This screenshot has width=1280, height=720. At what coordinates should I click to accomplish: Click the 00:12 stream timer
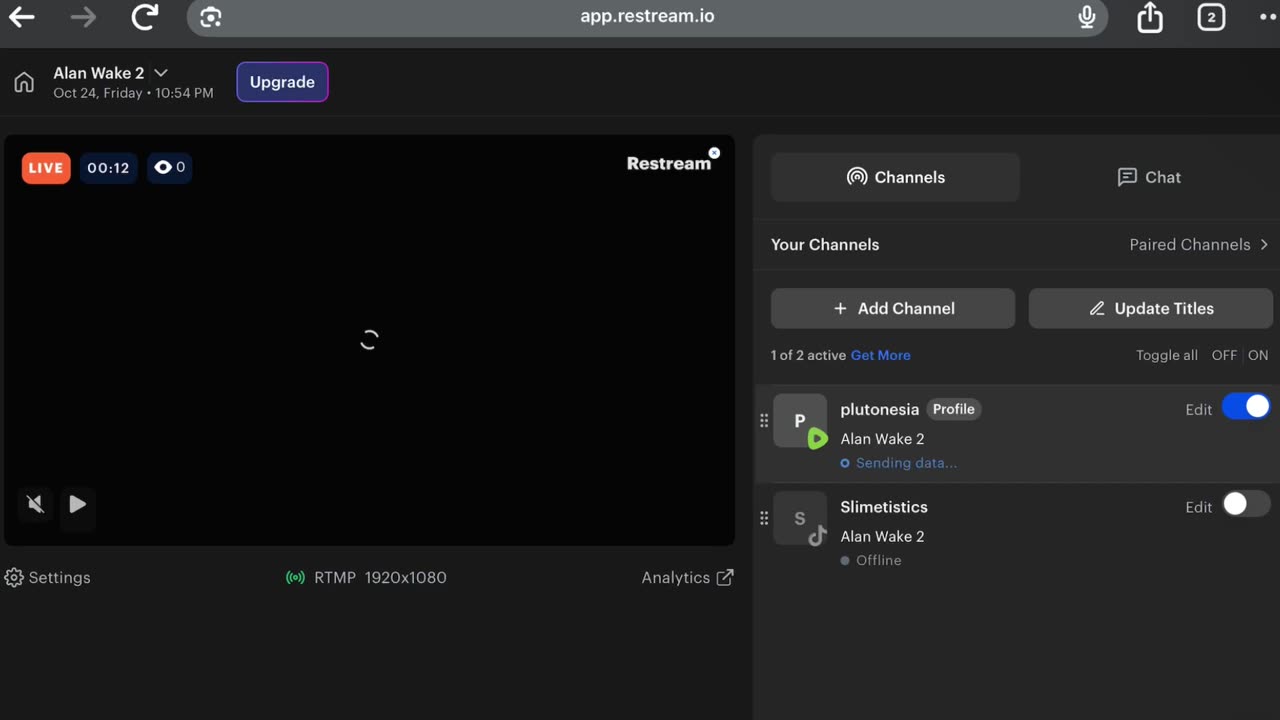108,168
